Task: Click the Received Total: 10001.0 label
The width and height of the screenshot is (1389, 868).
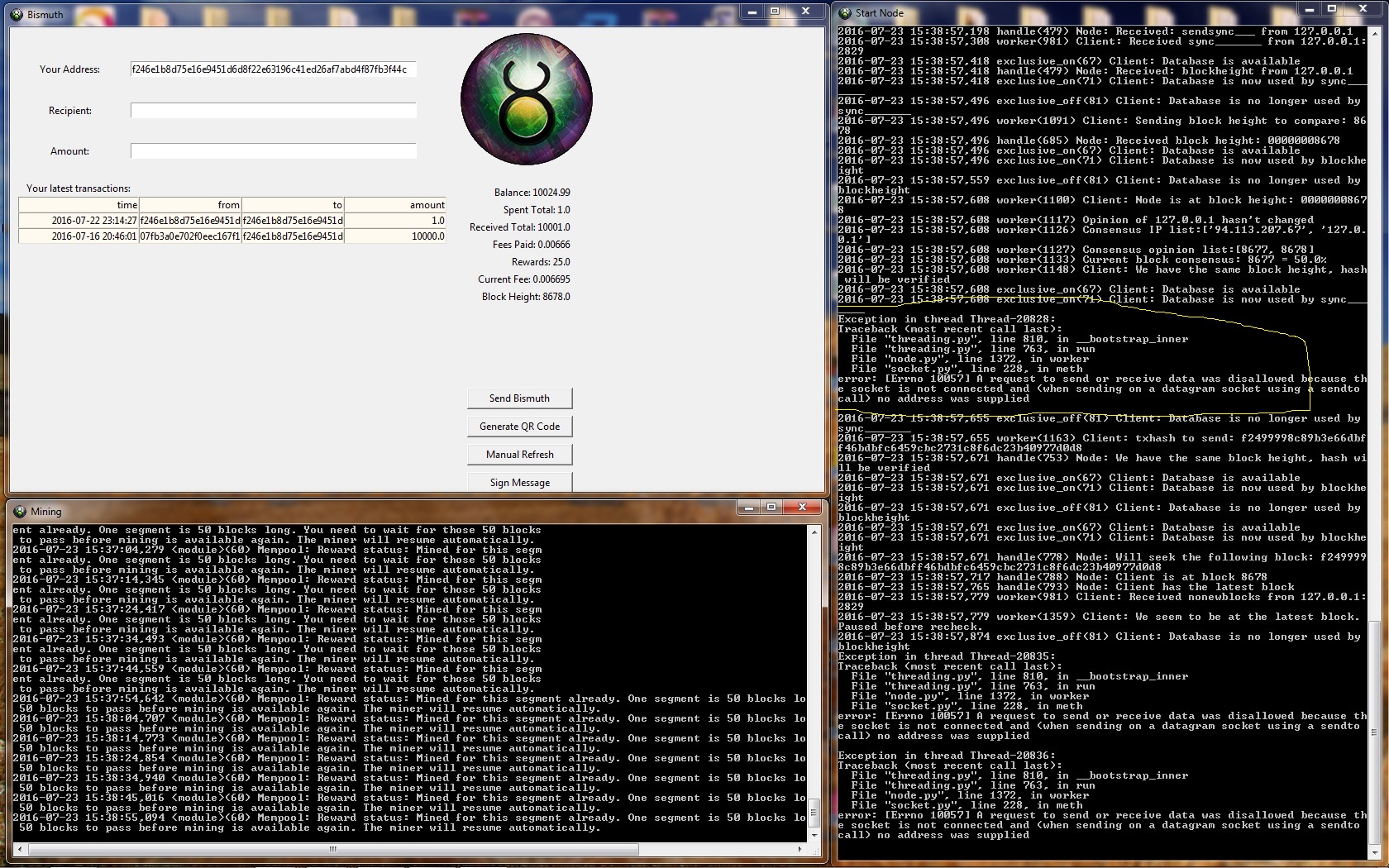Action: pyautogui.click(x=520, y=227)
